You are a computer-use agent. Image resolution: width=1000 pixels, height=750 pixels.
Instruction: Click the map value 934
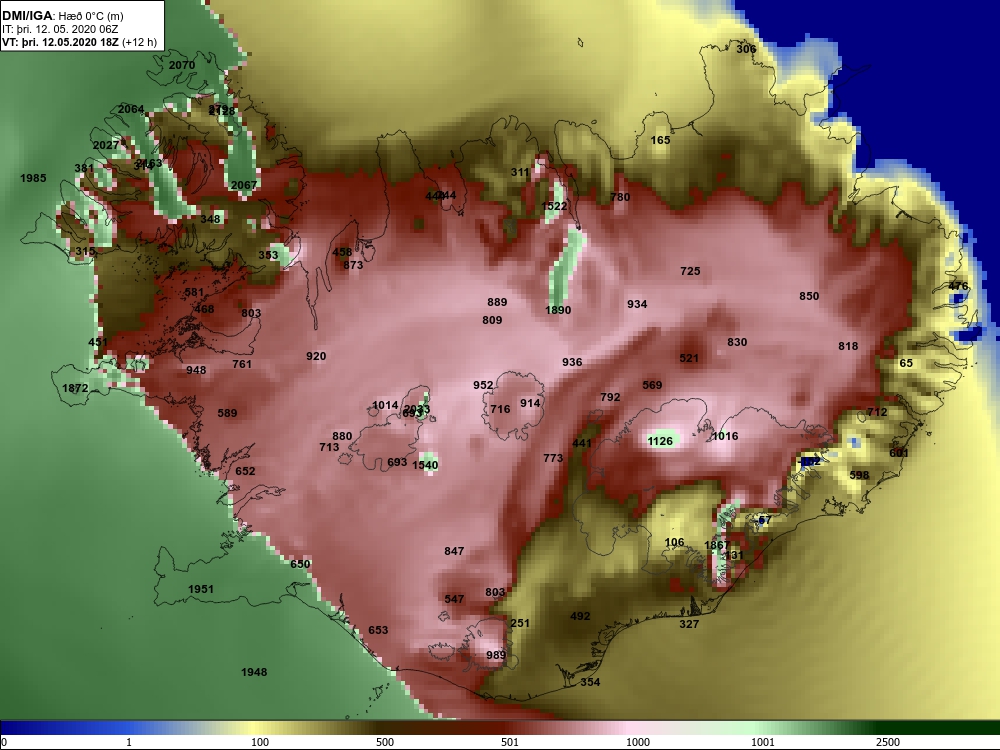coord(637,304)
